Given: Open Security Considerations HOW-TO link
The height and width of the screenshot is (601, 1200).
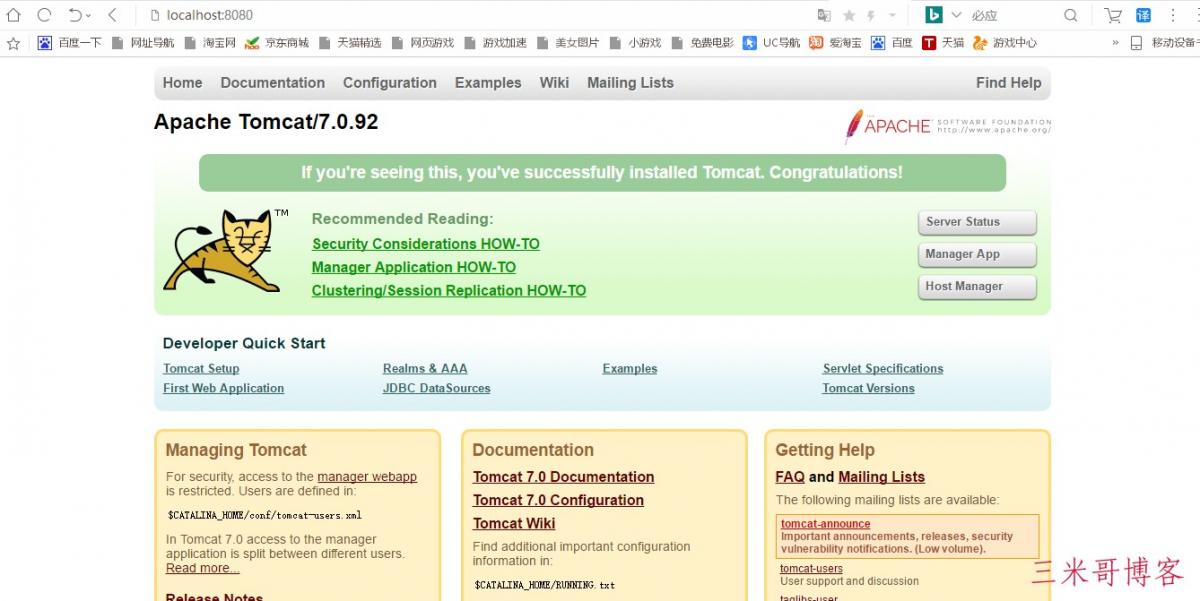Looking at the screenshot, I should (426, 244).
